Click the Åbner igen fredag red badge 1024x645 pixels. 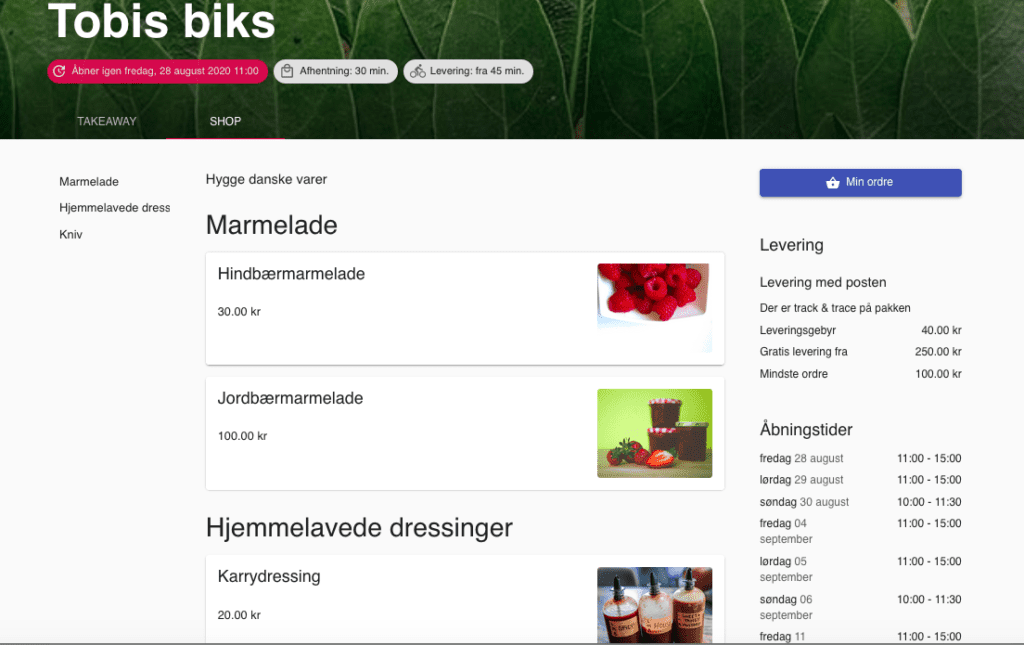157,71
